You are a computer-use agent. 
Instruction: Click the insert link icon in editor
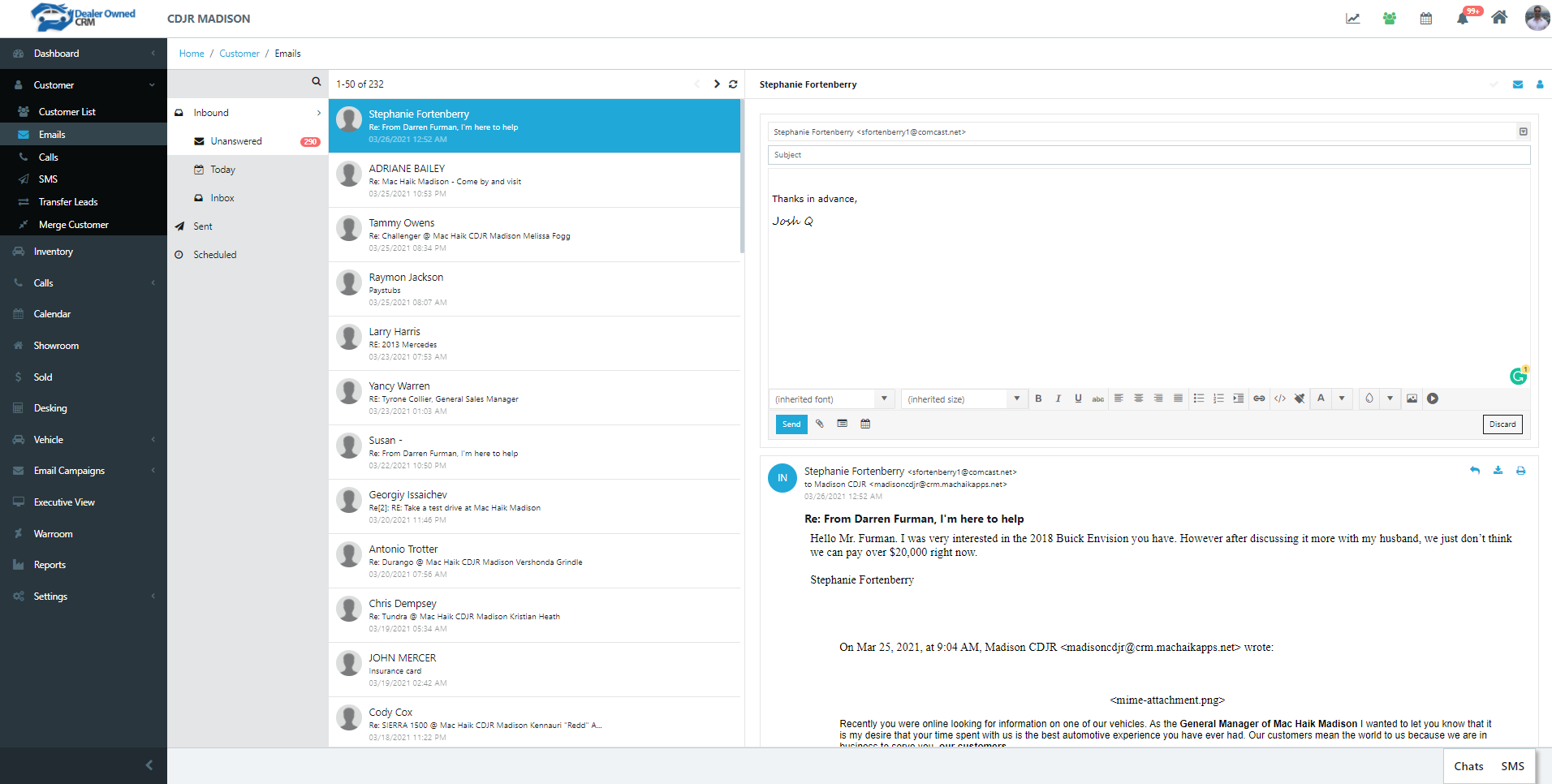(x=1259, y=398)
